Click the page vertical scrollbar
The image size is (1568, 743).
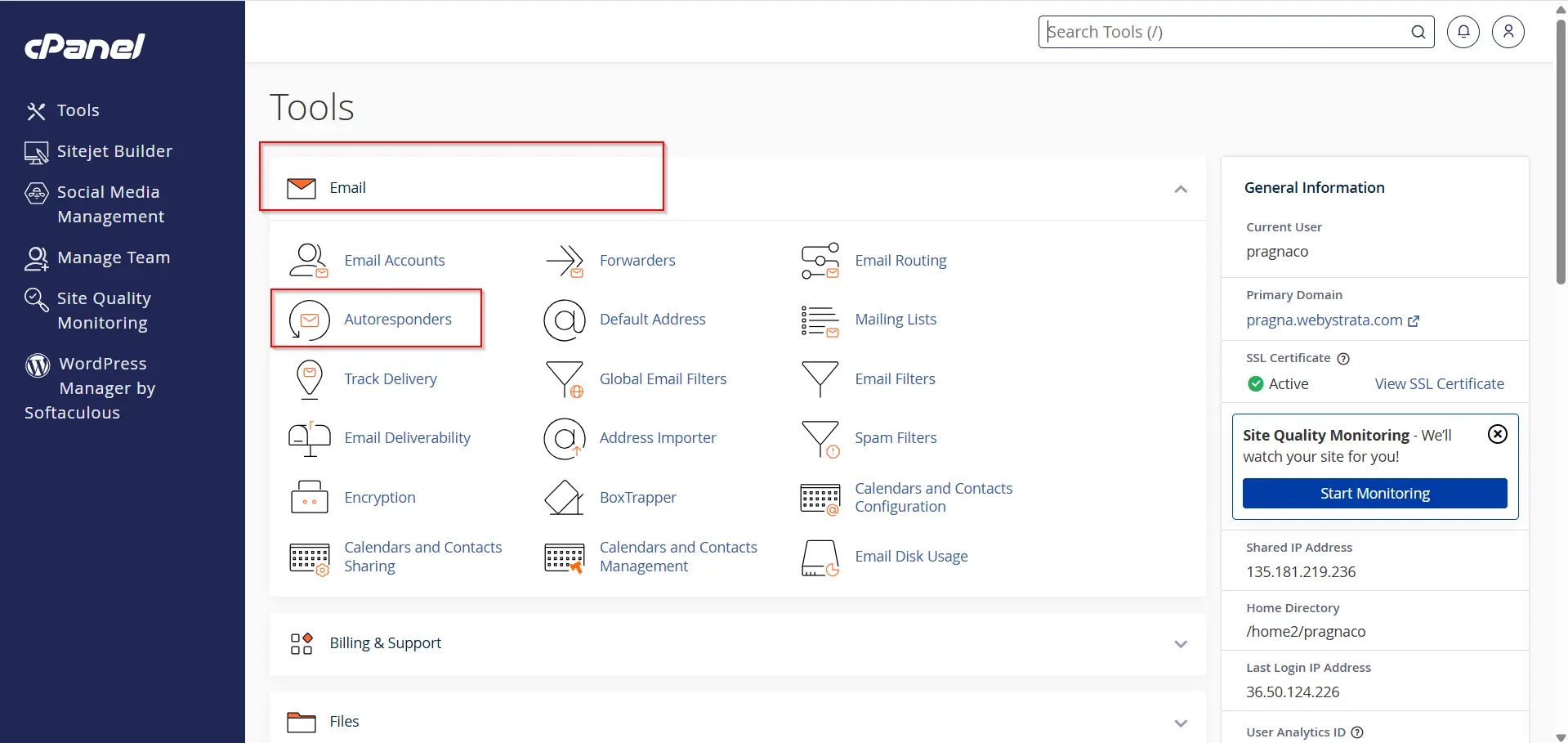click(1561, 151)
